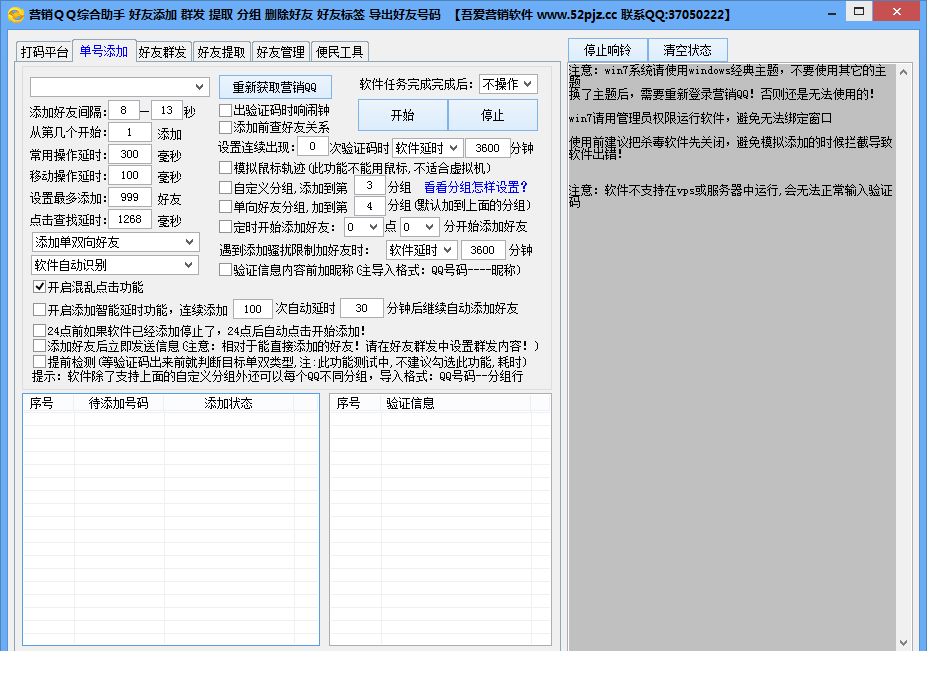Viewport: 927px width, 674px height.
Task: Open the 好友群发 tab
Action: pyautogui.click(x=163, y=52)
